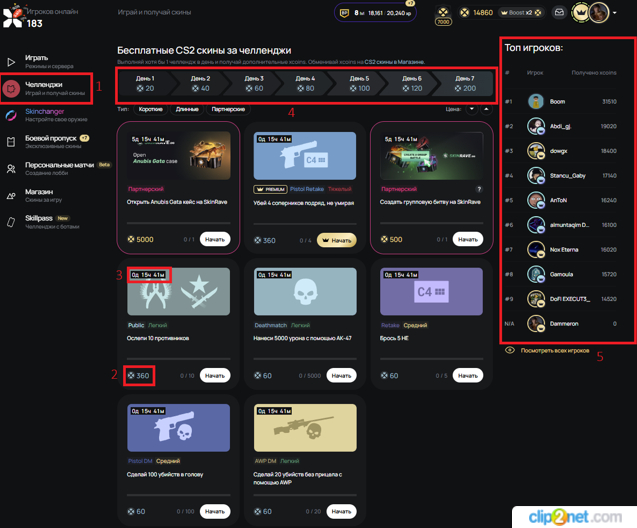637x528 pixels.
Task: Click the Boost x2 button
Action: pyautogui.click(x=520, y=13)
